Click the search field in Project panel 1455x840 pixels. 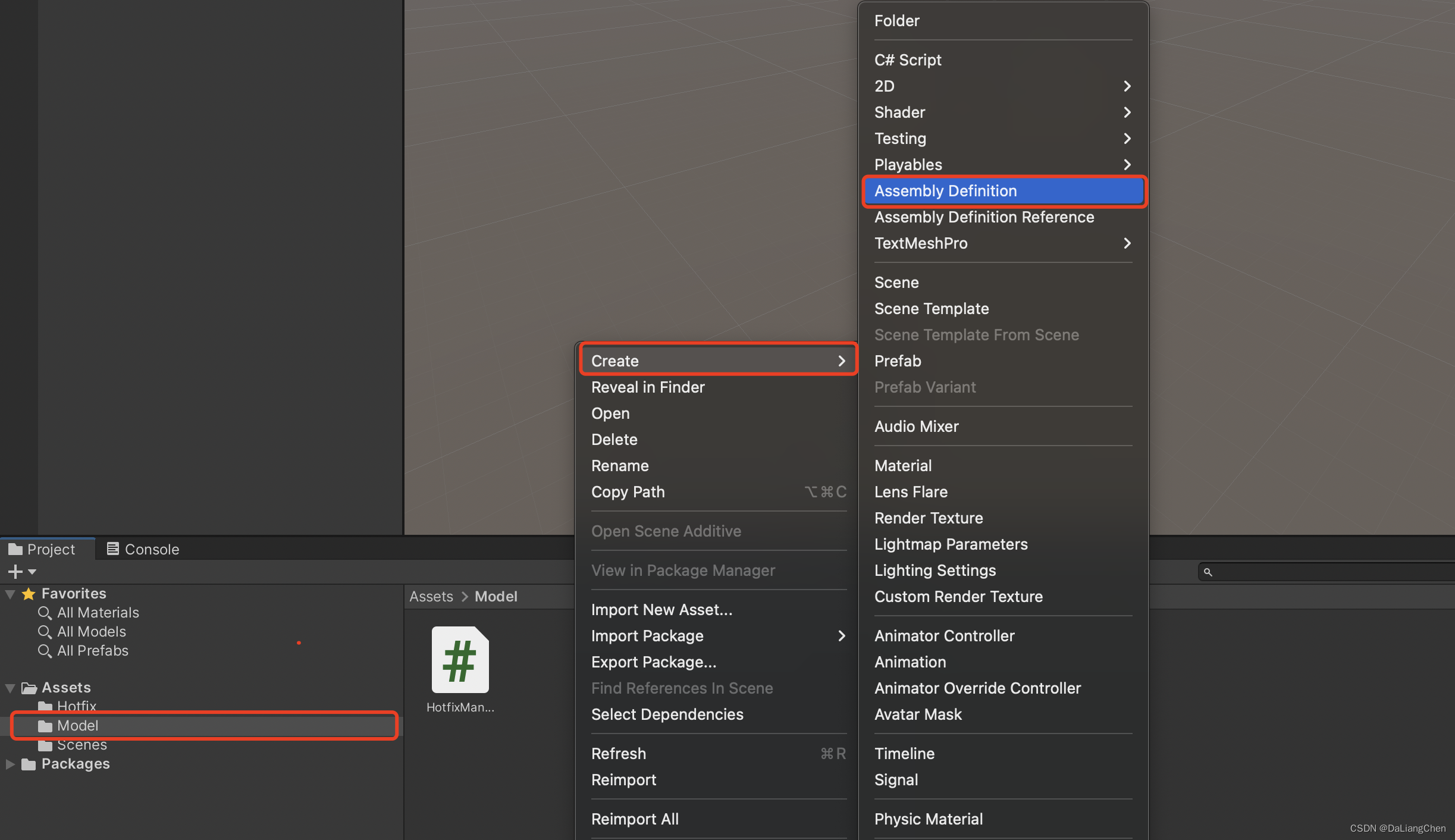click(x=1327, y=572)
